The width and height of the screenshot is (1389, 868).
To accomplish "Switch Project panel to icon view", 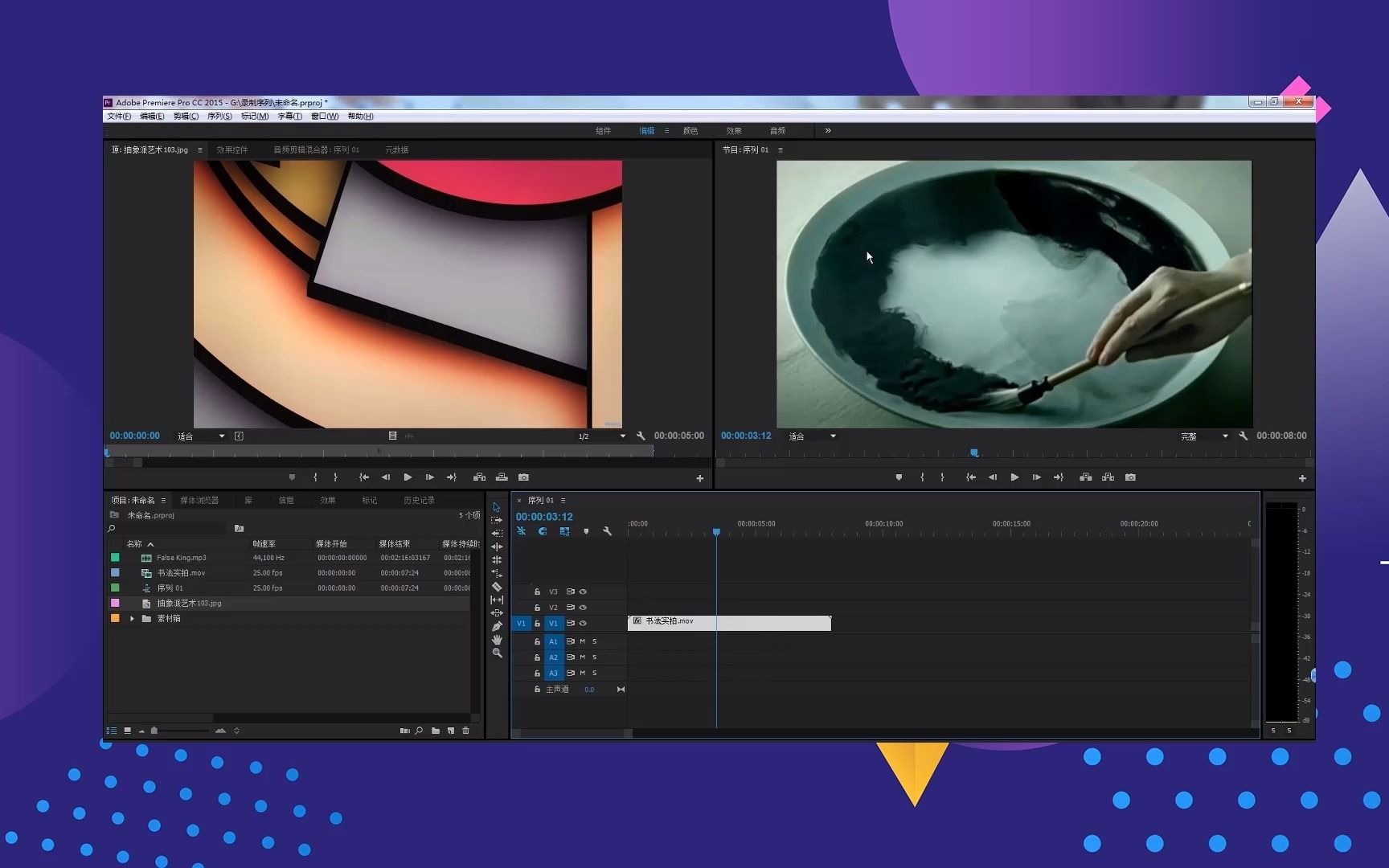I will point(128,731).
